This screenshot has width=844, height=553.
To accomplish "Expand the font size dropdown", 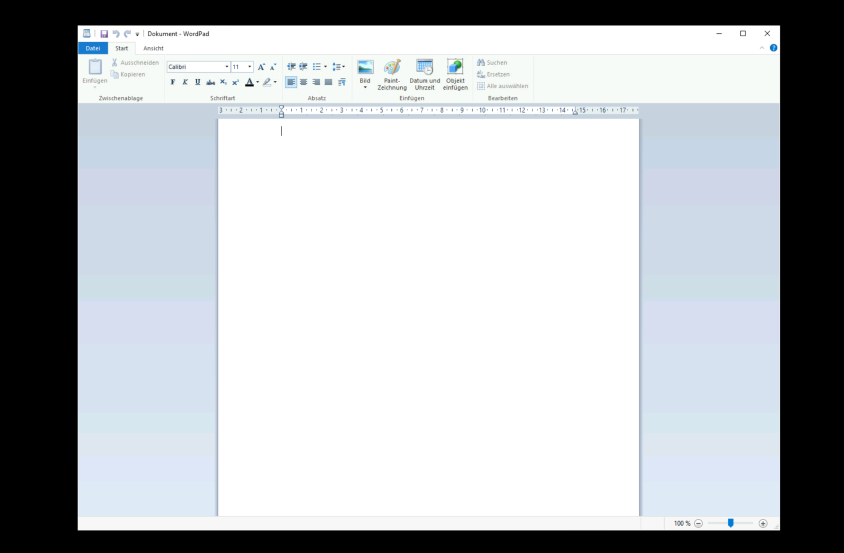I will pos(250,67).
